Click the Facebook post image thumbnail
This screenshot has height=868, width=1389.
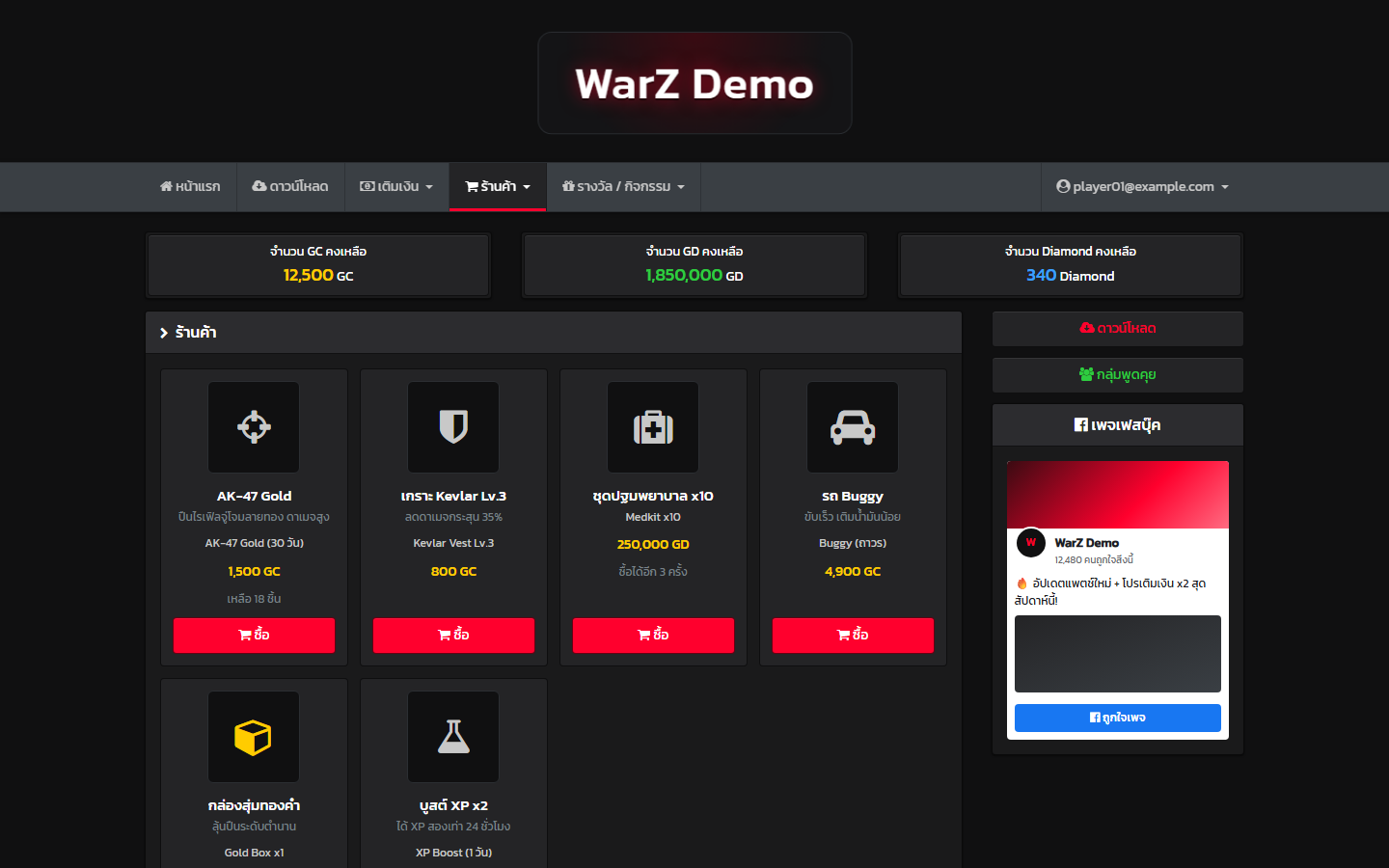point(1118,654)
